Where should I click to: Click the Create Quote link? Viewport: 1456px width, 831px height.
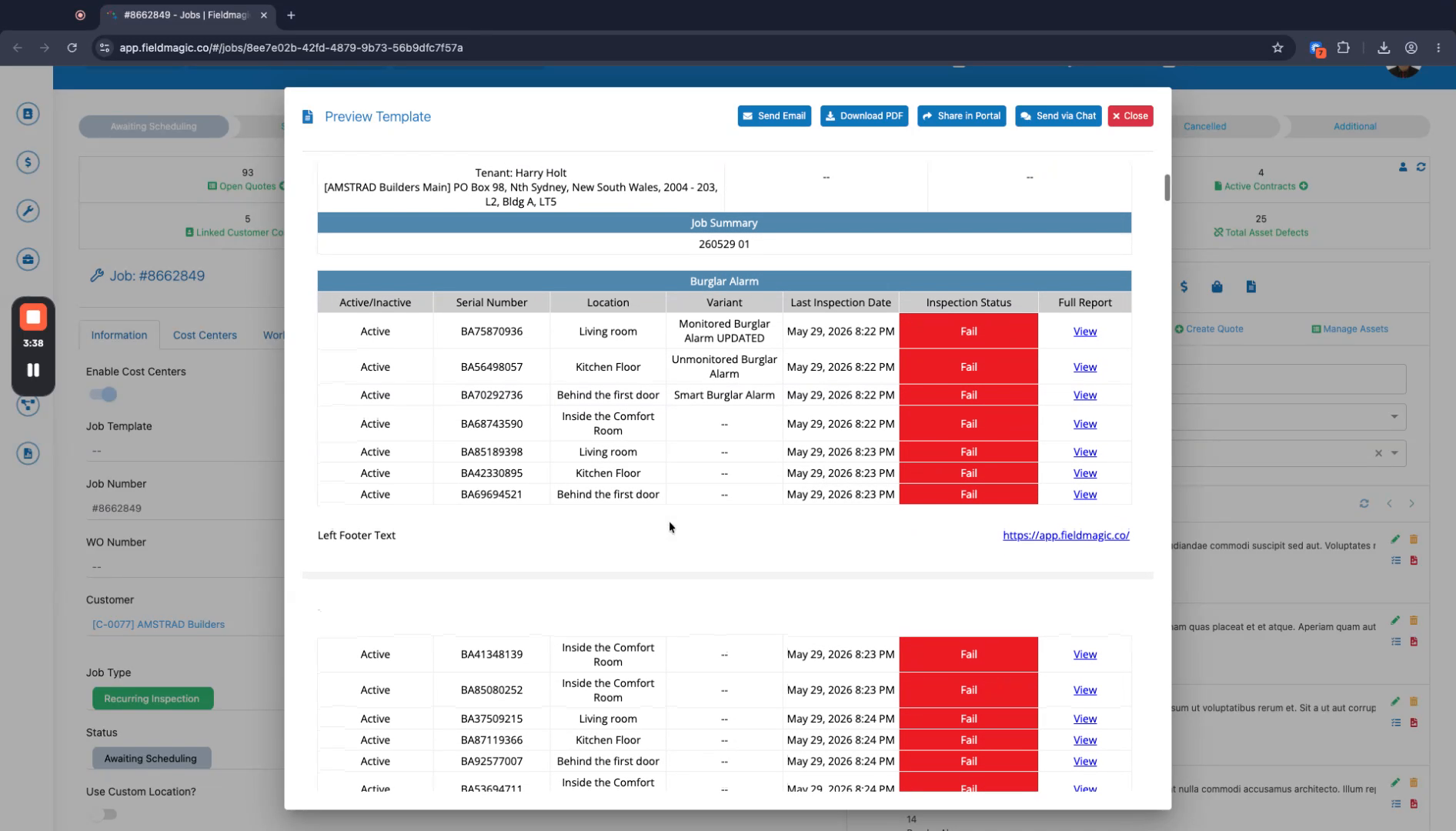point(1208,329)
